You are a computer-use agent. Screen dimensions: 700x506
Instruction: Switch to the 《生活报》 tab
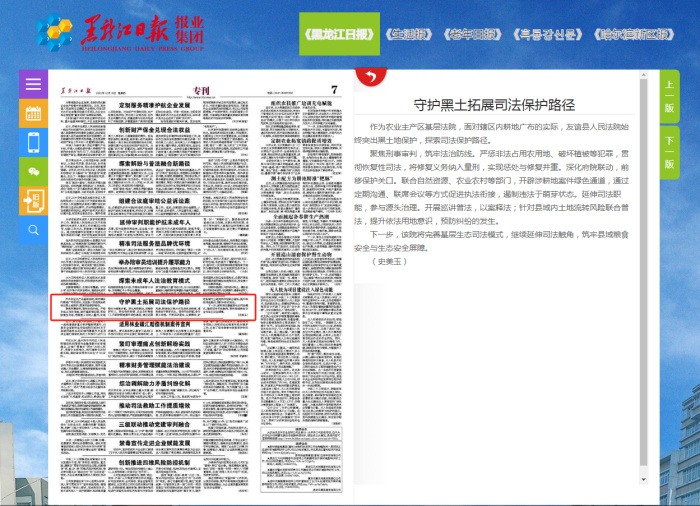(x=409, y=33)
